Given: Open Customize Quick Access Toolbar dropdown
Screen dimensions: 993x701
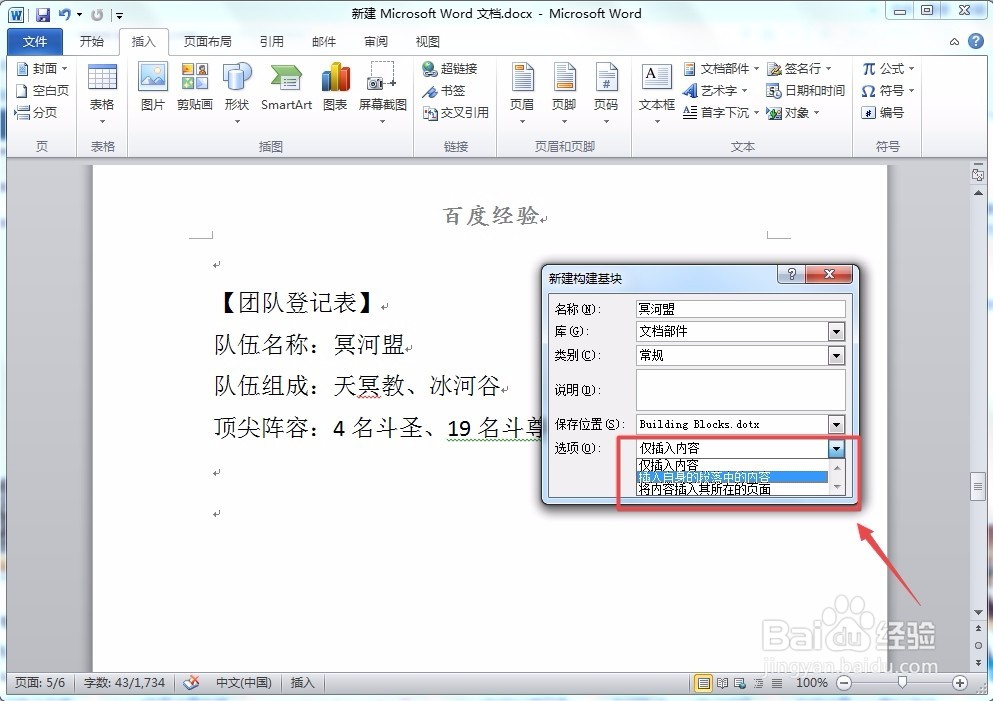Looking at the screenshot, I should 119,15.
